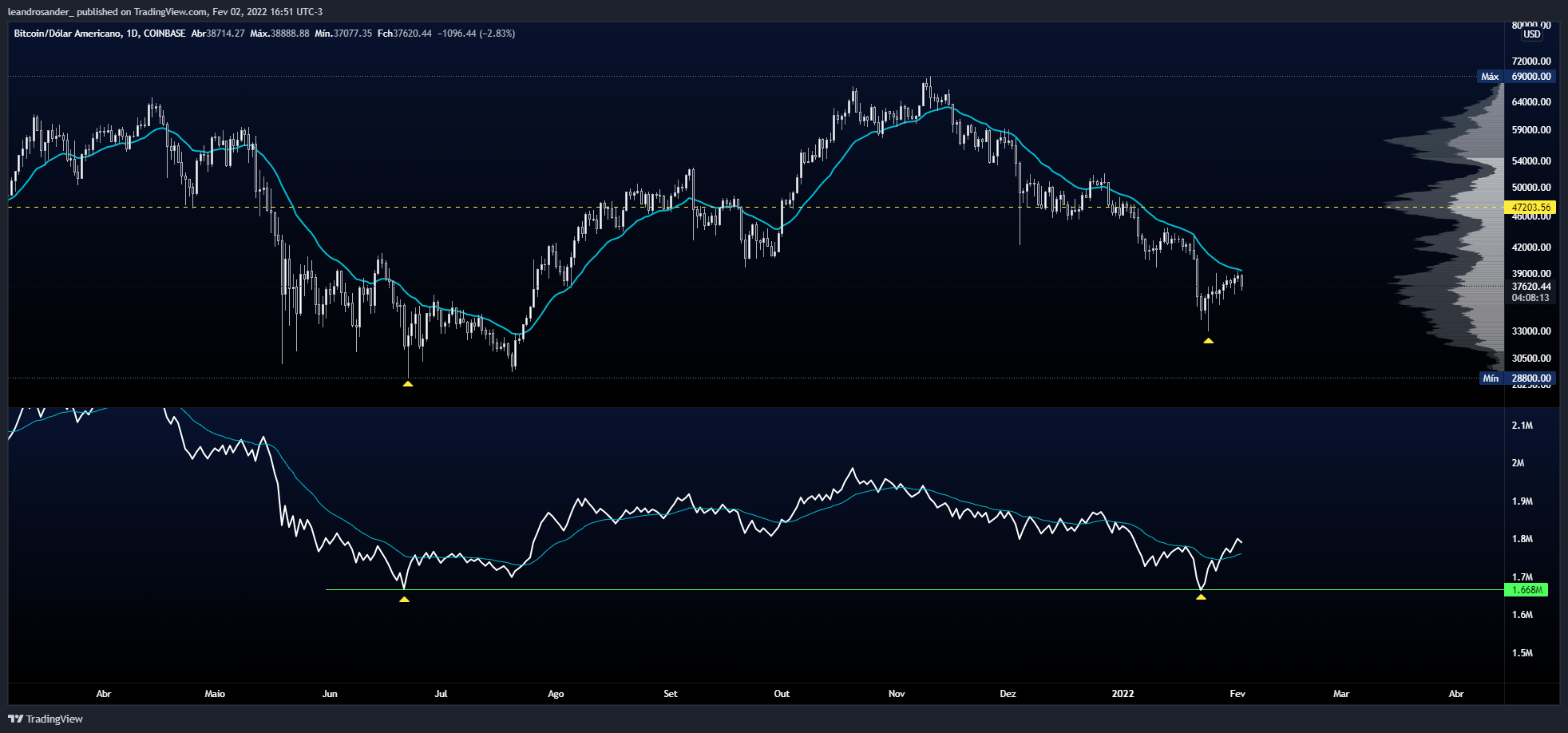Click the 2.1M indicator axis tick
Viewport: 1568px width, 733px height.
[1522, 426]
